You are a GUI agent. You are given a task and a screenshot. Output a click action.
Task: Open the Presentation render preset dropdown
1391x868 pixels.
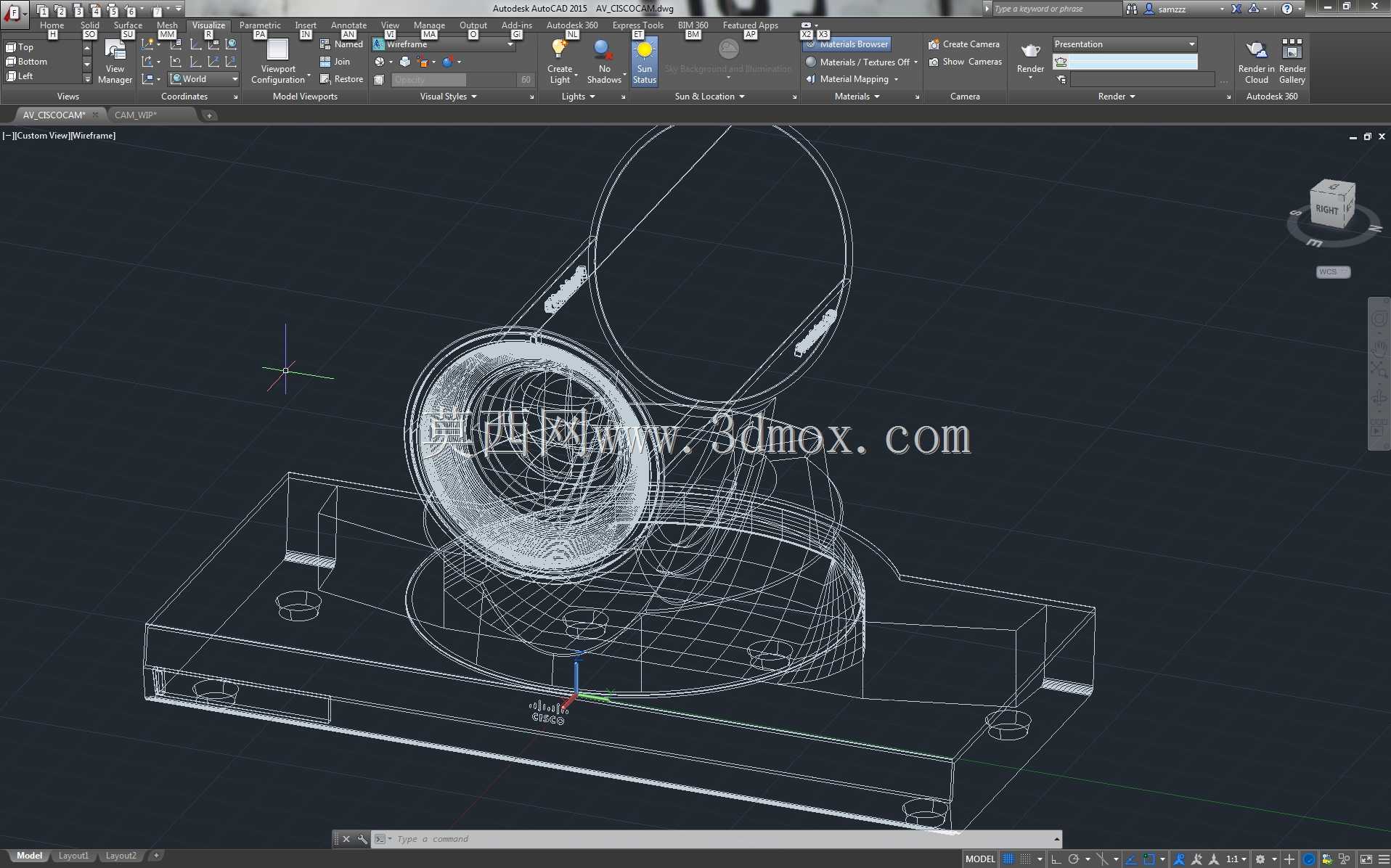pyautogui.click(x=1125, y=44)
